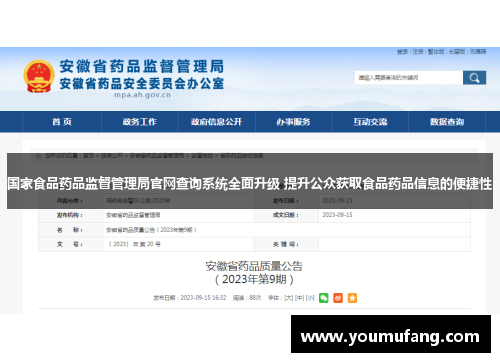
Task: Open the 数据查询 navigation tab
Action: 447,122
